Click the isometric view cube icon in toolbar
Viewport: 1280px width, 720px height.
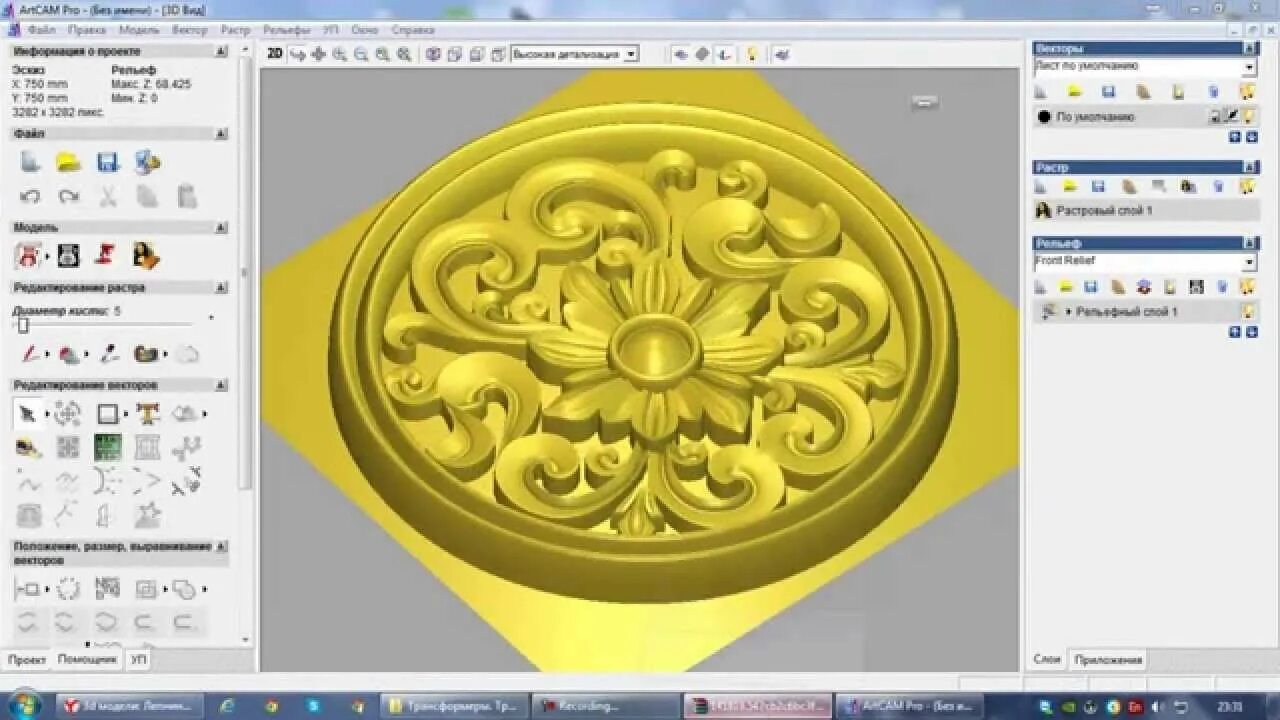pos(433,54)
